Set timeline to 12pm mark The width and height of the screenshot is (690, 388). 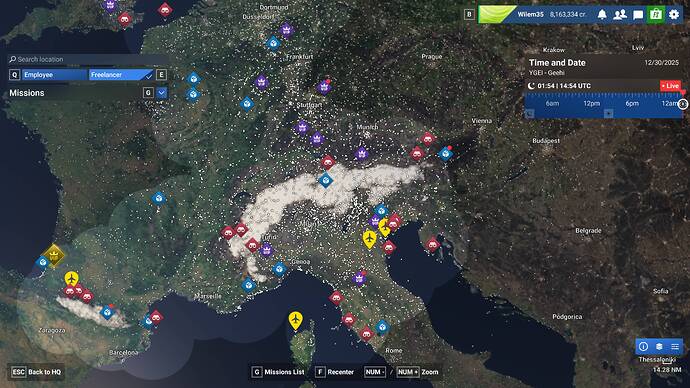591,103
